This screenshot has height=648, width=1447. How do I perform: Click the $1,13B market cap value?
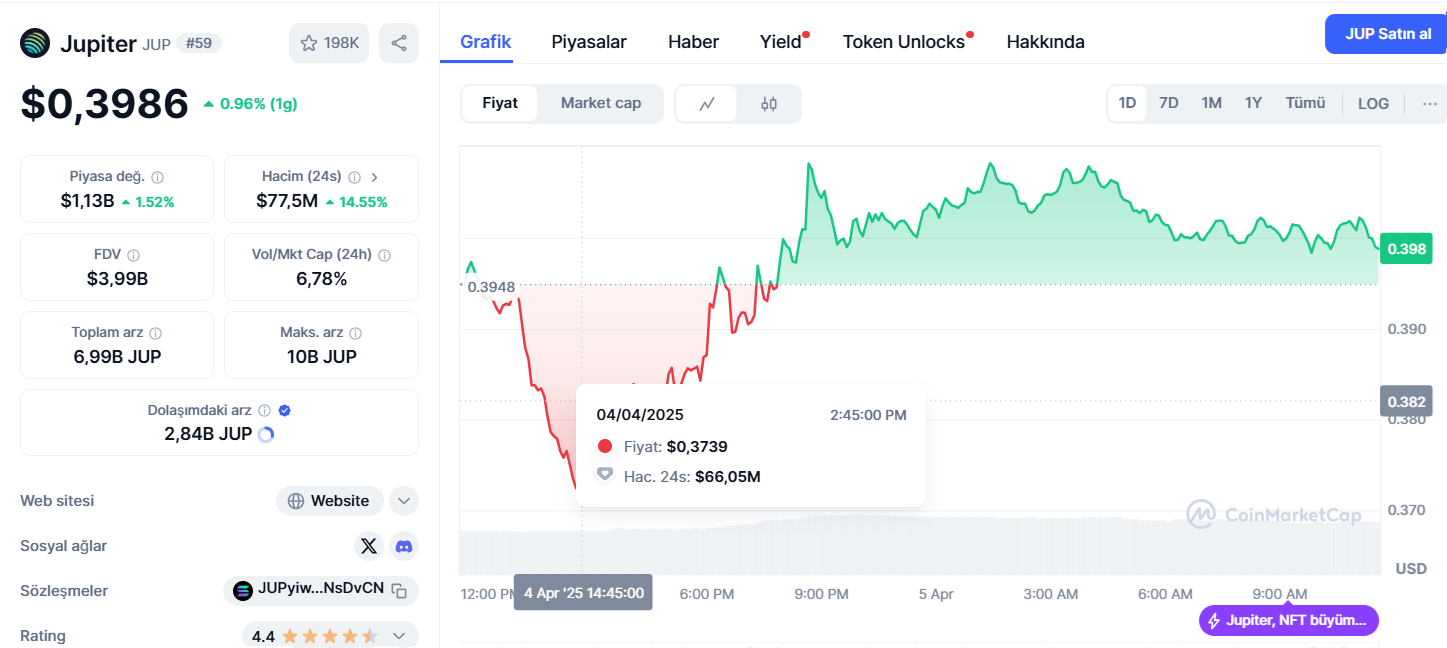click(87, 201)
